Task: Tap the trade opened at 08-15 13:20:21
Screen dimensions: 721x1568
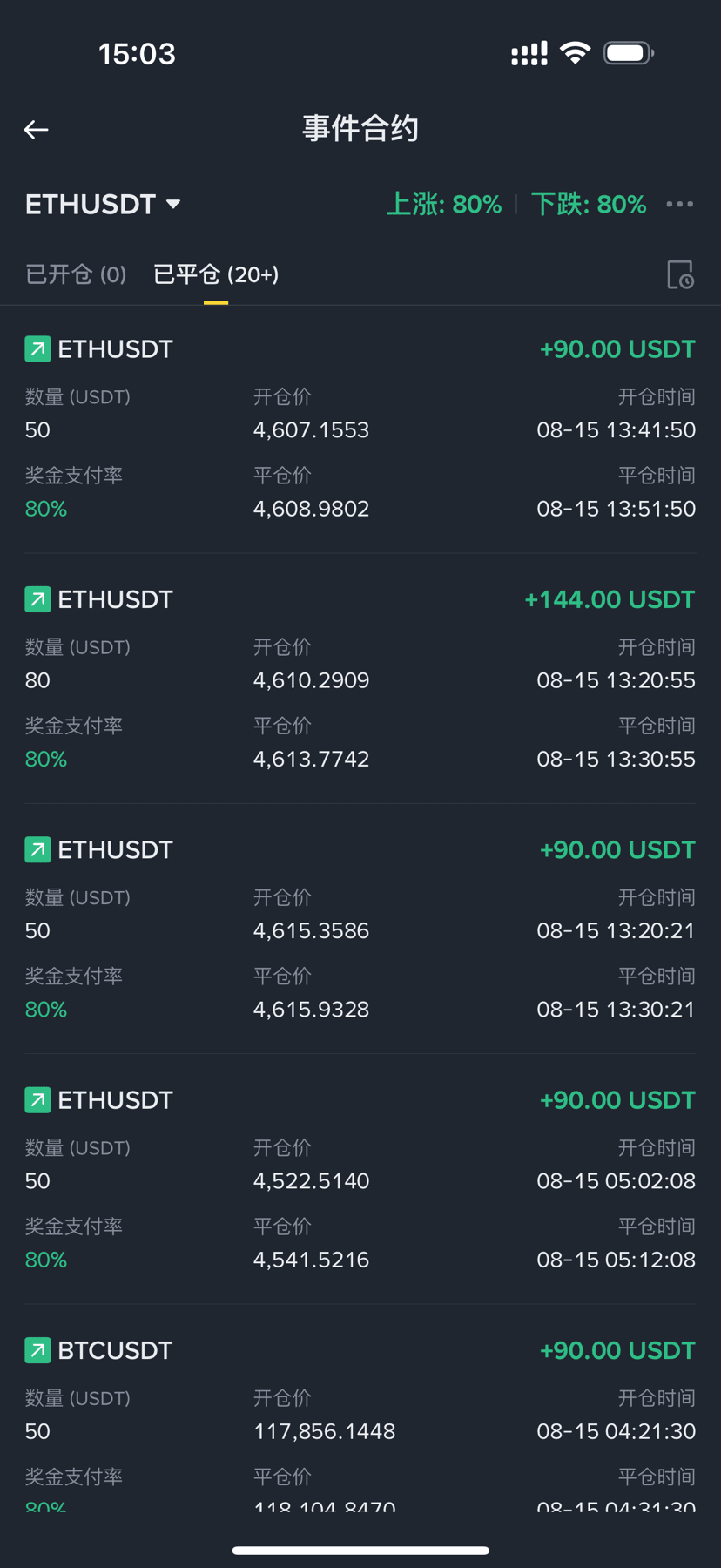Action: pos(360,929)
